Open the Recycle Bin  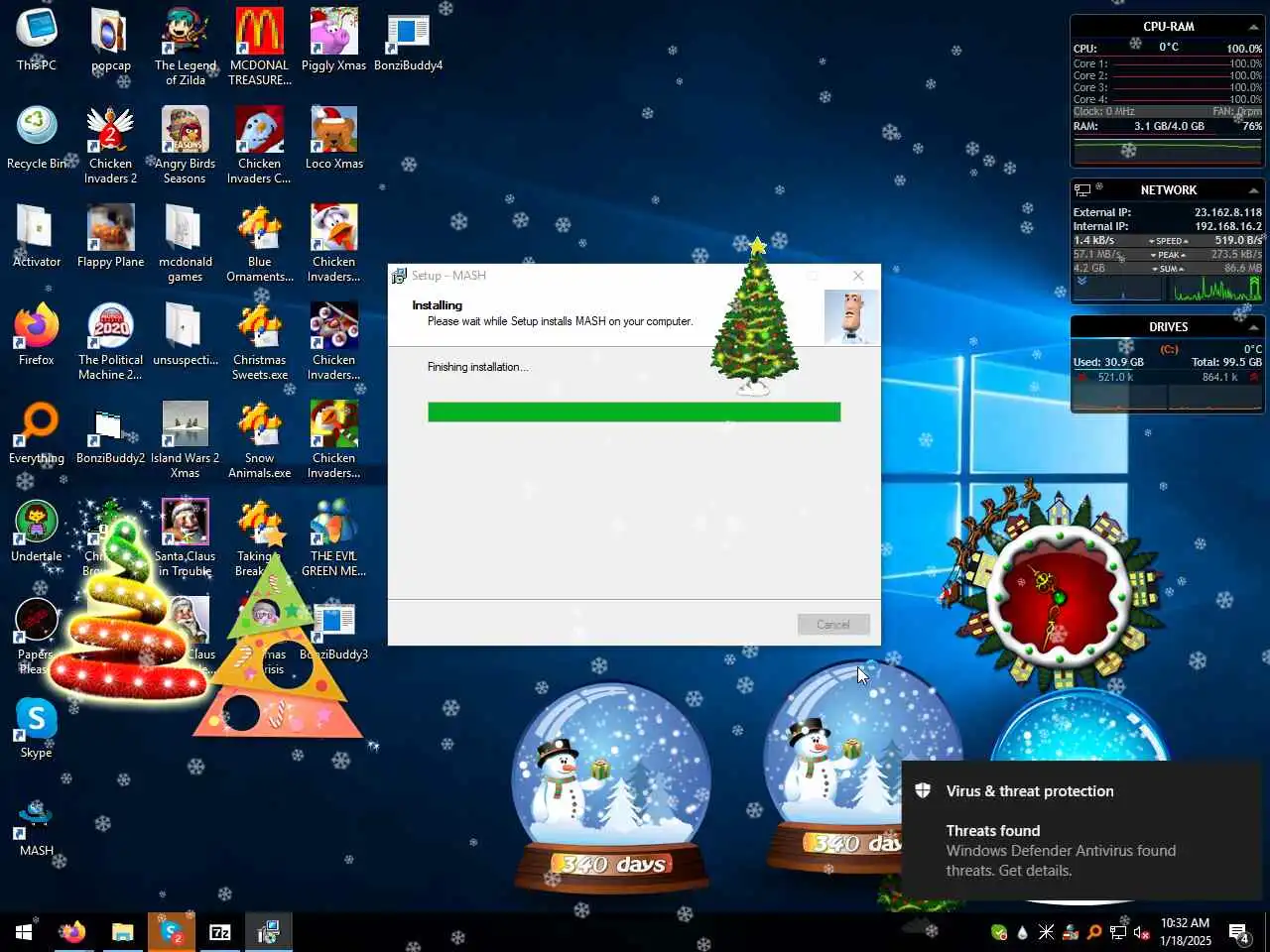(37, 138)
